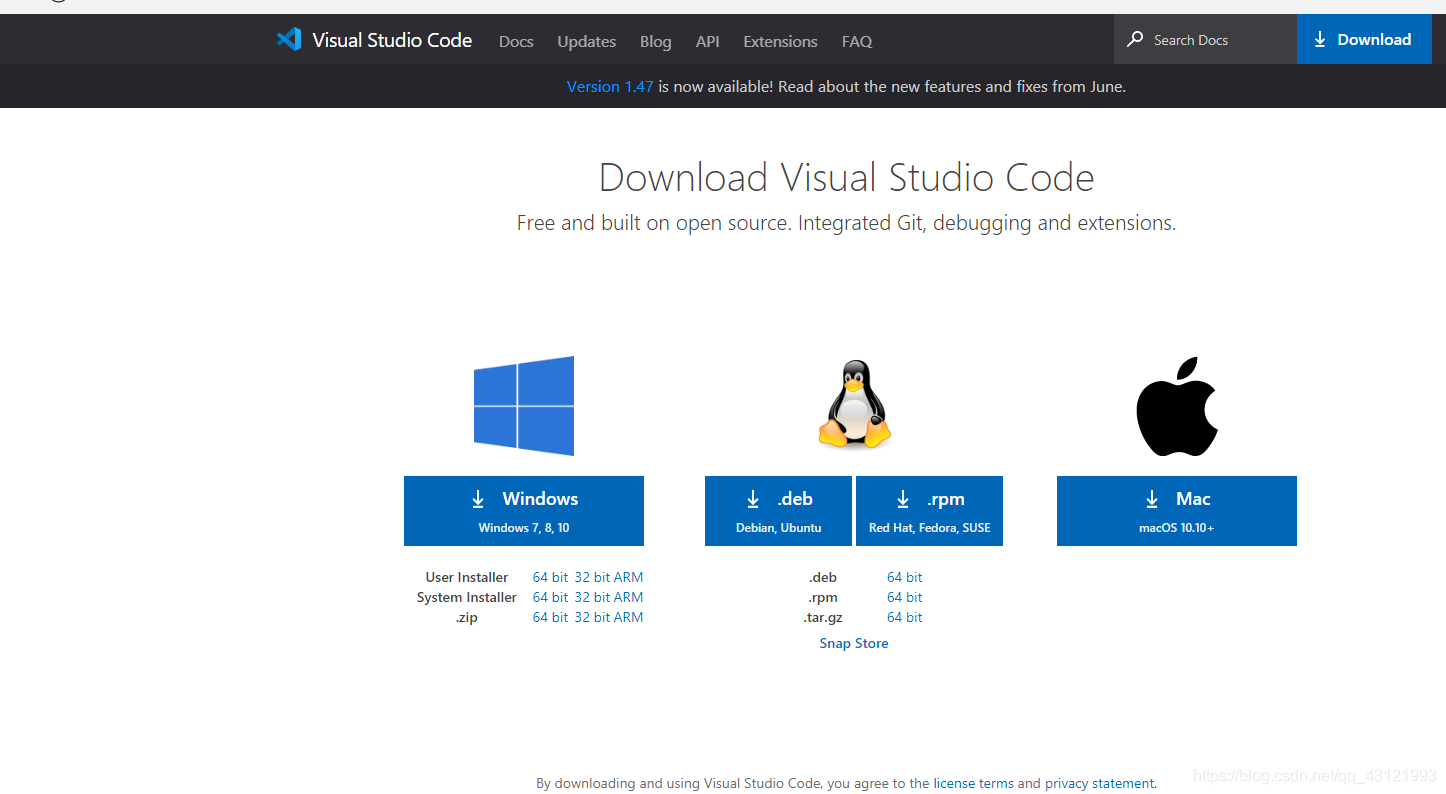
Task: Open the Docs navigation item
Action: (x=516, y=41)
